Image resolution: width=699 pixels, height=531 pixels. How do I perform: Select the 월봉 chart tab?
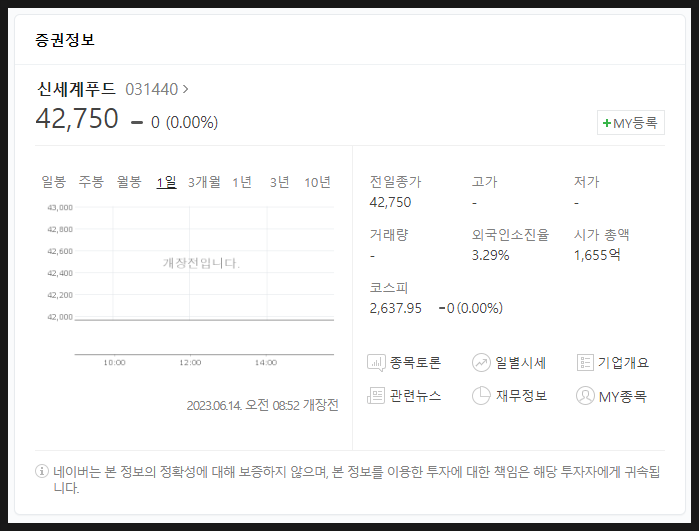coord(129,182)
